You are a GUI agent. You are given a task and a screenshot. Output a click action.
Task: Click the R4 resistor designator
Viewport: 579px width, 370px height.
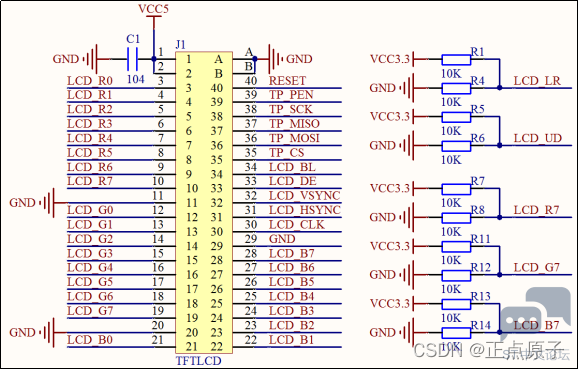(x=477, y=80)
